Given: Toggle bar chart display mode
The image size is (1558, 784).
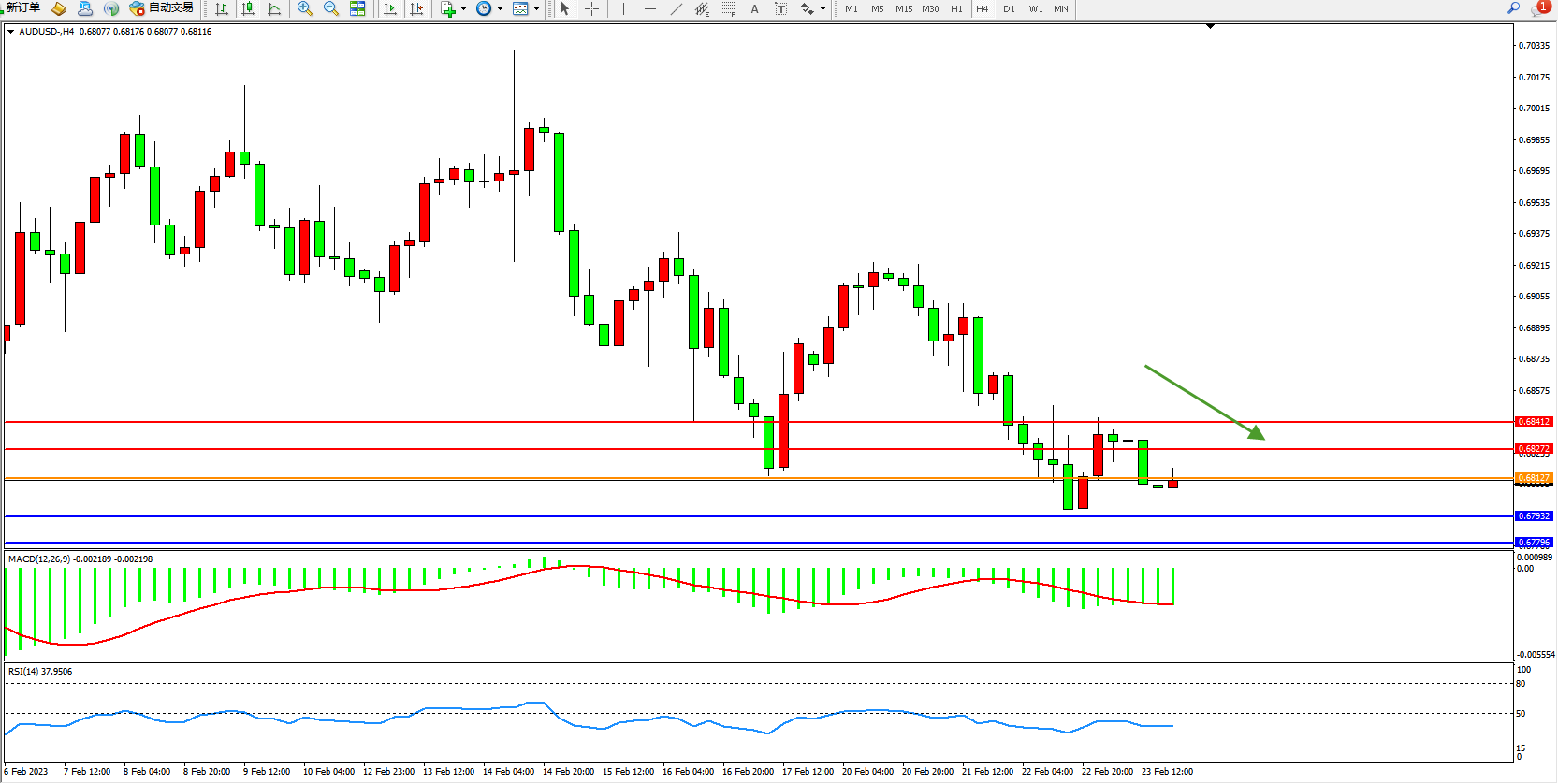Looking at the screenshot, I should click(222, 9).
